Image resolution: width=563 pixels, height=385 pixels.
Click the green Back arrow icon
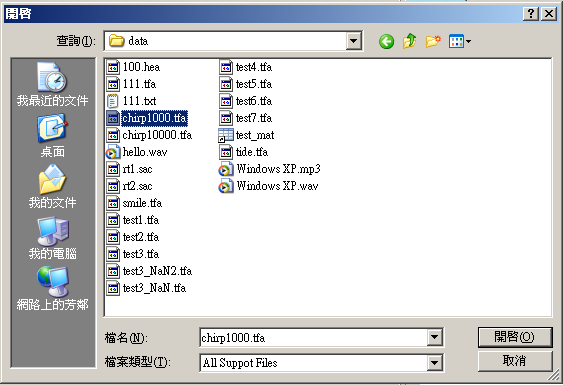pyautogui.click(x=386, y=42)
